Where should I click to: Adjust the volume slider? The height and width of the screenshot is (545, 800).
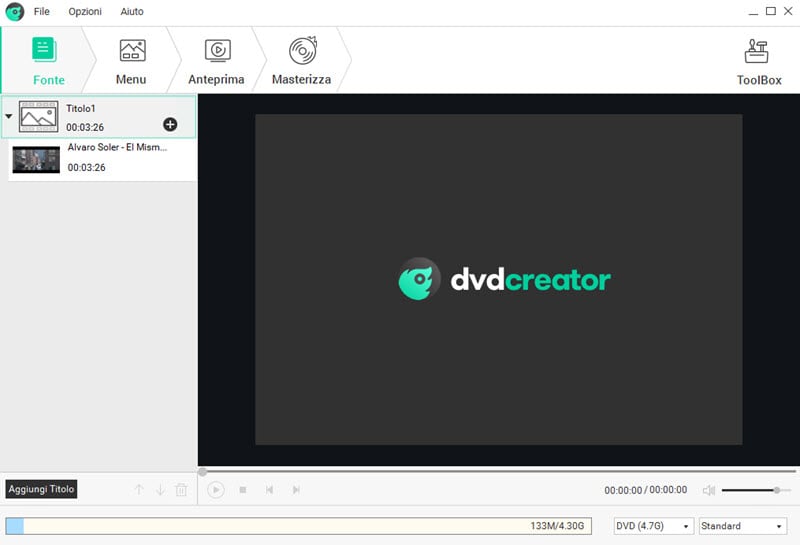[x=756, y=490]
